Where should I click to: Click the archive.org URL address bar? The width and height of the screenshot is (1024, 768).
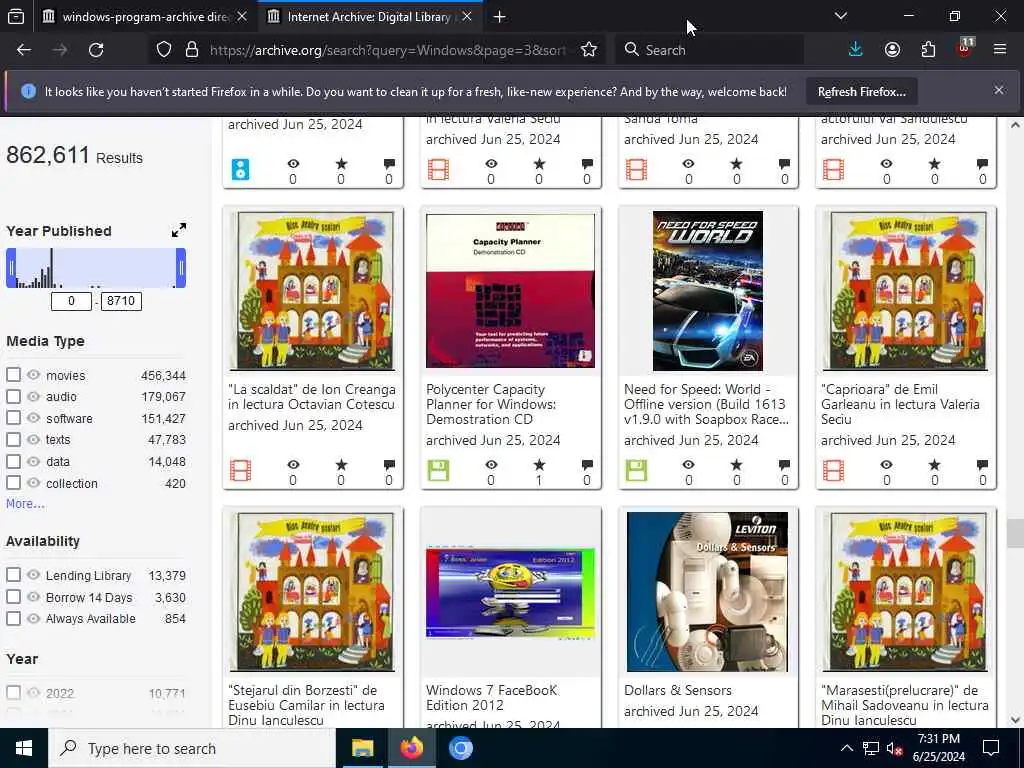[389, 50]
